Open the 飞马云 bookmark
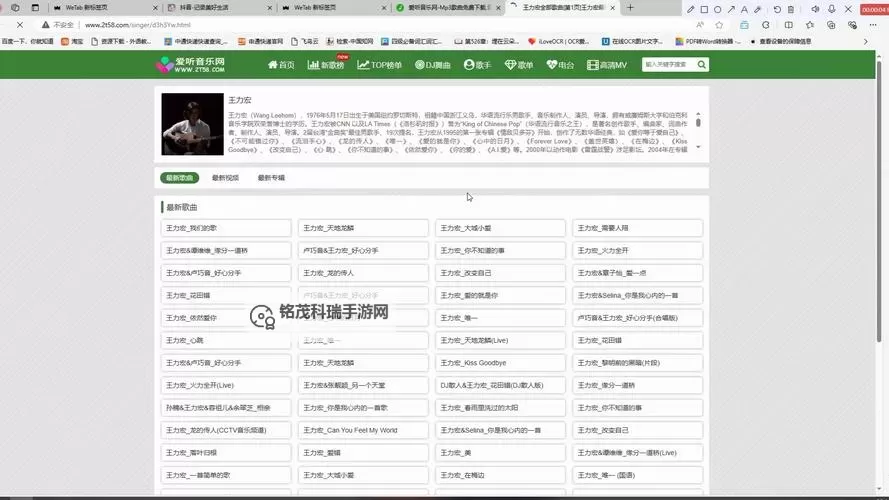889x500 pixels. pyautogui.click(x=304, y=41)
